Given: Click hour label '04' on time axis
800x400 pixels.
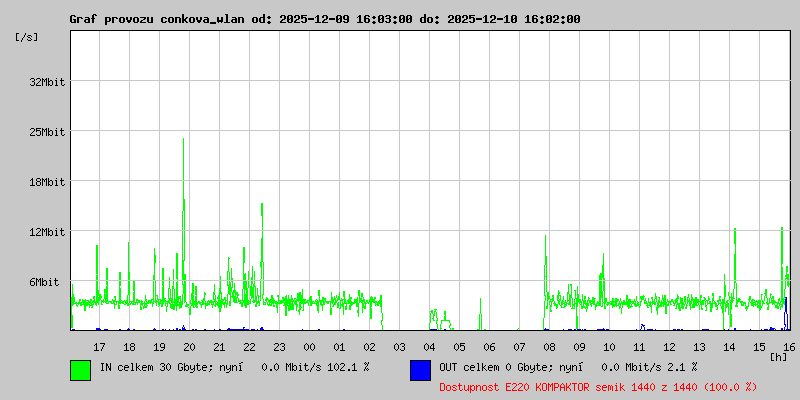Looking at the screenshot, I should (430, 347).
